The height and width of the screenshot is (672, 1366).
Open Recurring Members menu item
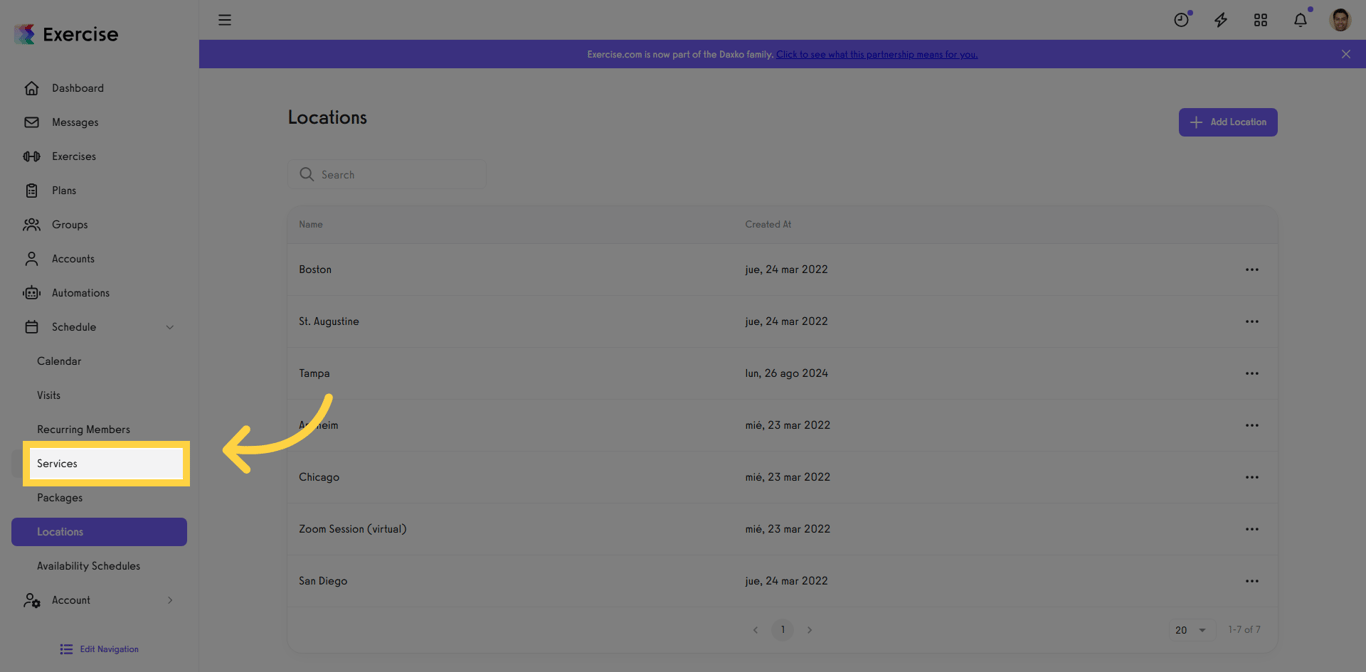point(83,429)
